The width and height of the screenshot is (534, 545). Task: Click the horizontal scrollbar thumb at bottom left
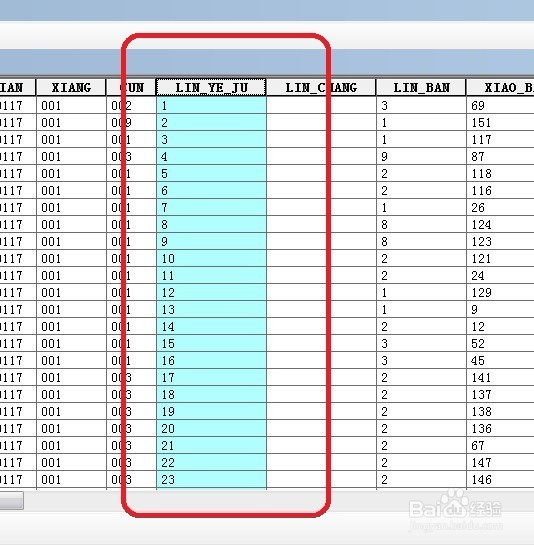pyautogui.click(x=11, y=501)
